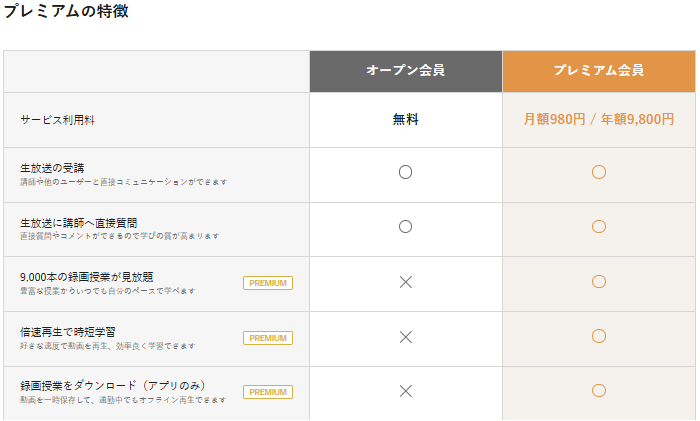Click the 月額980円 / 年額9,800円 price text

click(x=598, y=119)
